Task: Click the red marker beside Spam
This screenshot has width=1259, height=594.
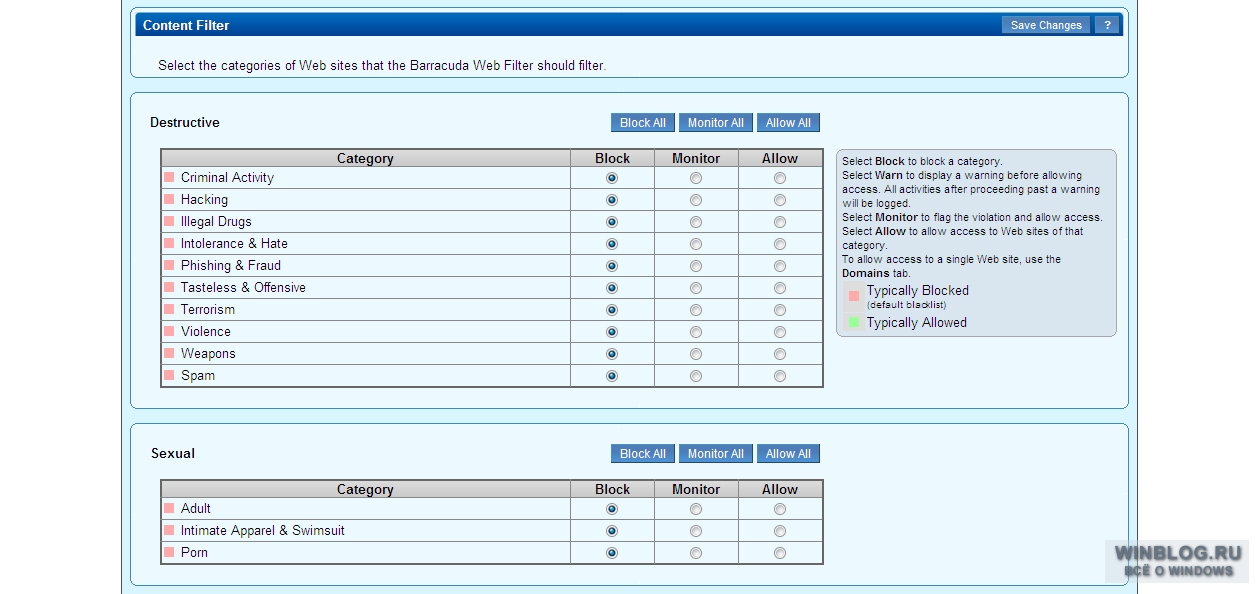Action: tap(169, 376)
